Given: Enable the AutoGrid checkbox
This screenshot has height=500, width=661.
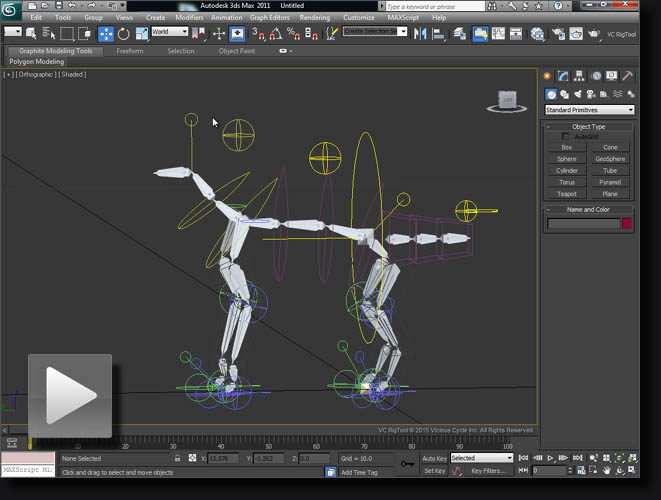Looking at the screenshot, I should pos(566,136).
